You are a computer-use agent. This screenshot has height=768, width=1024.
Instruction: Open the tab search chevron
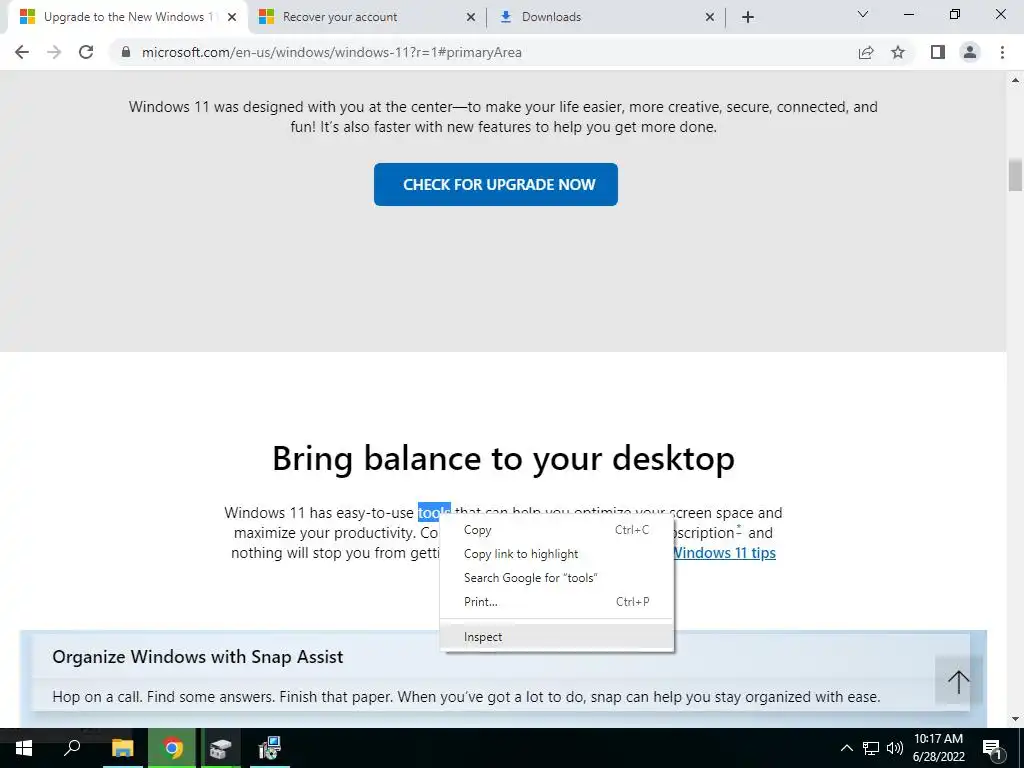(x=863, y=14)
